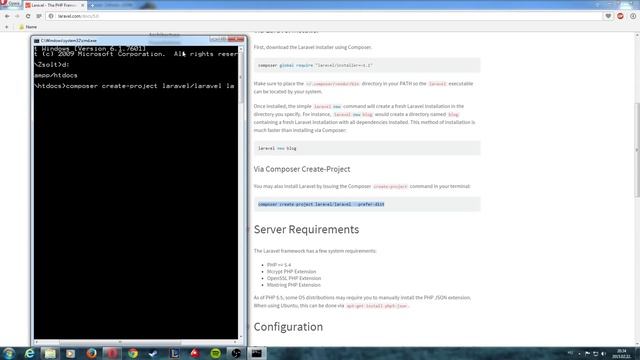
Task: Focus the laravel.com address bar
Action: [x=327, y=16]
